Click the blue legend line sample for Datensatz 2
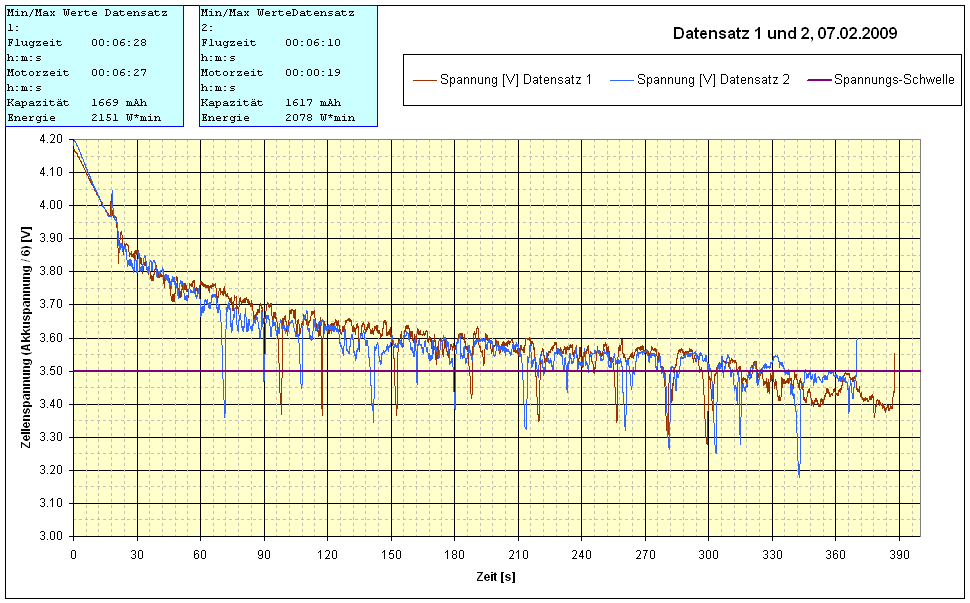Screen dimensions: 970x603 pyautogui.click(x=620, y=80)
